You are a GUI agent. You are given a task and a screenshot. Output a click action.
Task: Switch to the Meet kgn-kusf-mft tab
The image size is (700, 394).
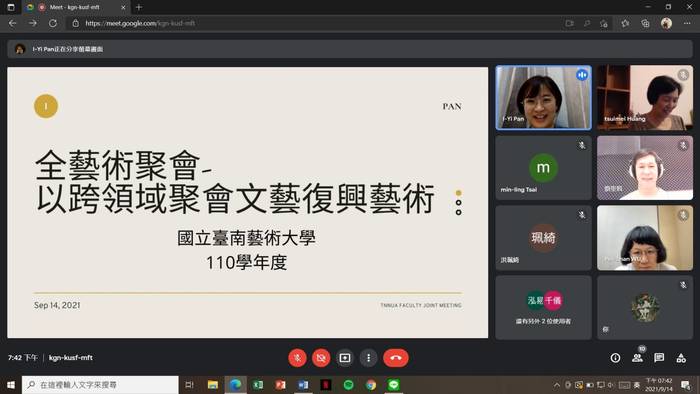[x=75, y=7]
